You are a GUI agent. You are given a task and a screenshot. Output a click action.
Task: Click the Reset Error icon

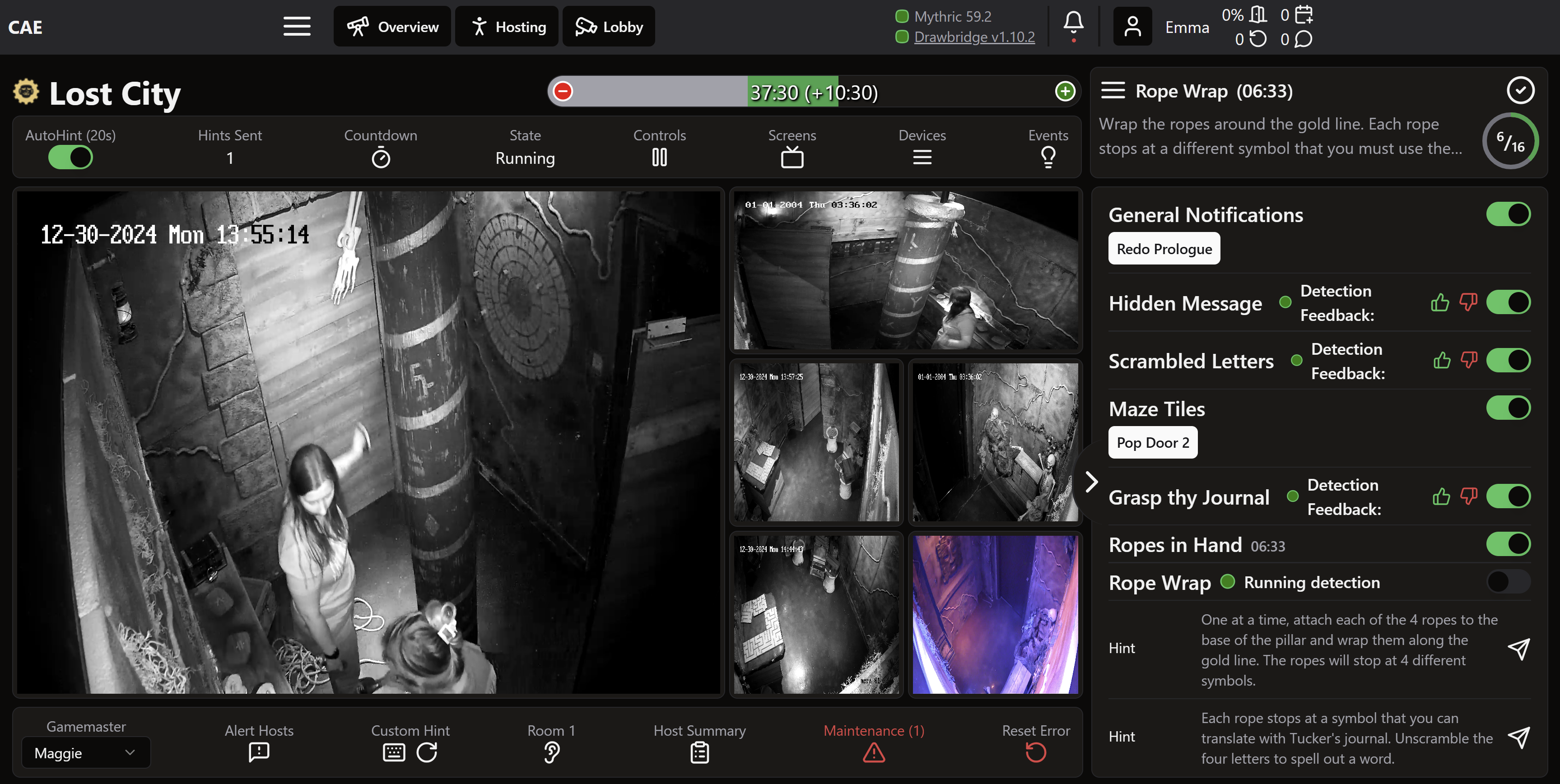click(1035, 752)
